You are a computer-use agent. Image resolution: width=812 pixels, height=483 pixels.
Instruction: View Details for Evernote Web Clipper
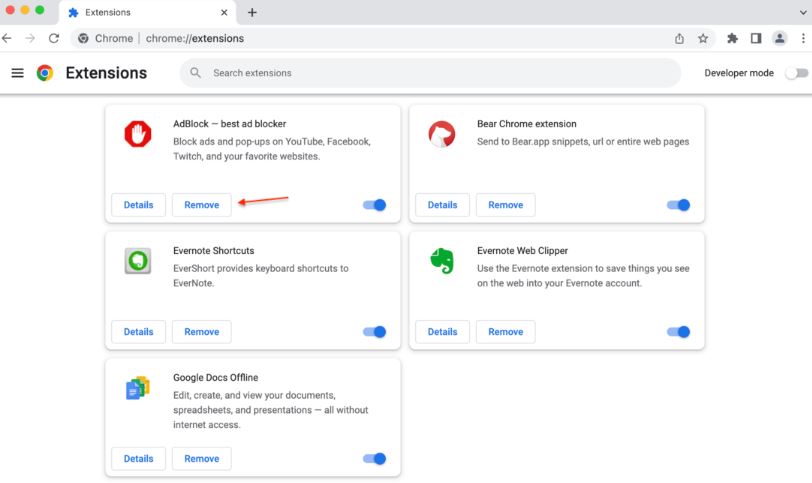click(x=442, y=332)
